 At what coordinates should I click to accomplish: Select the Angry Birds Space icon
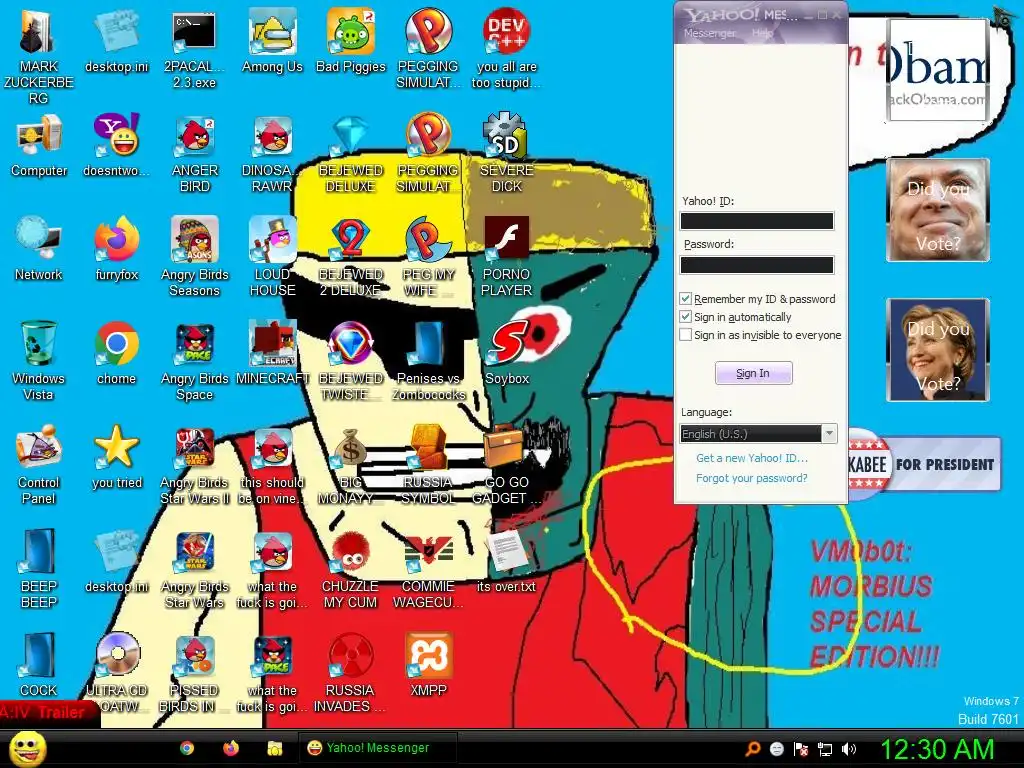click(x=195, y=360)
